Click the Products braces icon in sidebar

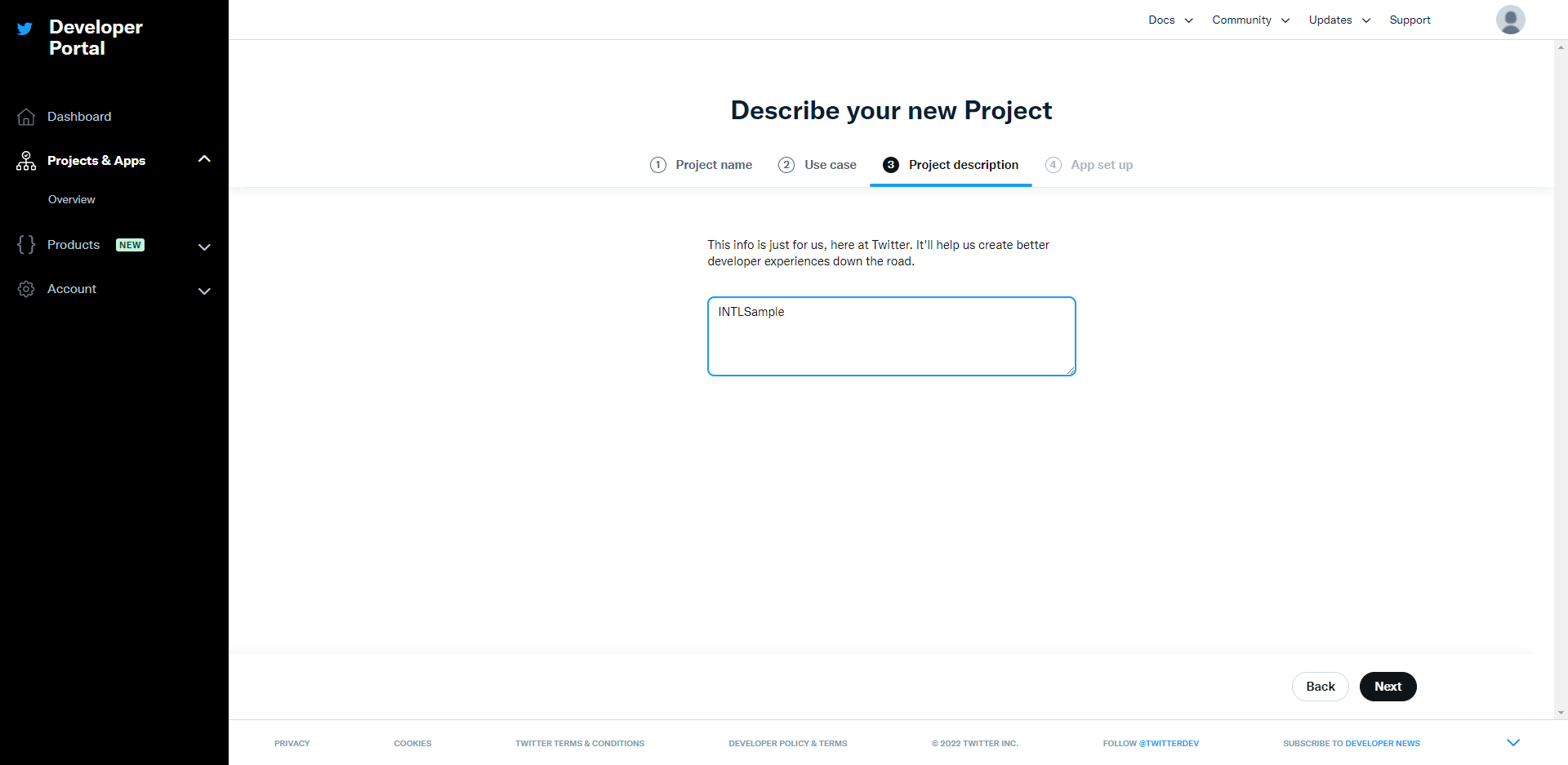25,244
